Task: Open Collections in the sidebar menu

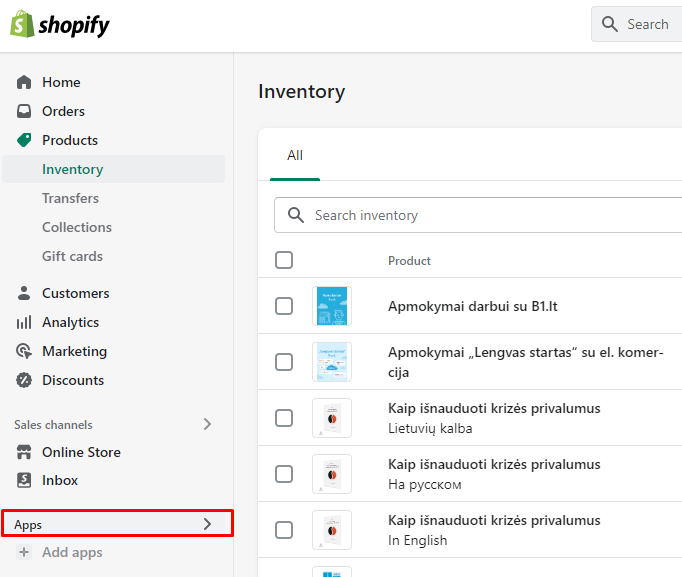Action: (77, 227)
